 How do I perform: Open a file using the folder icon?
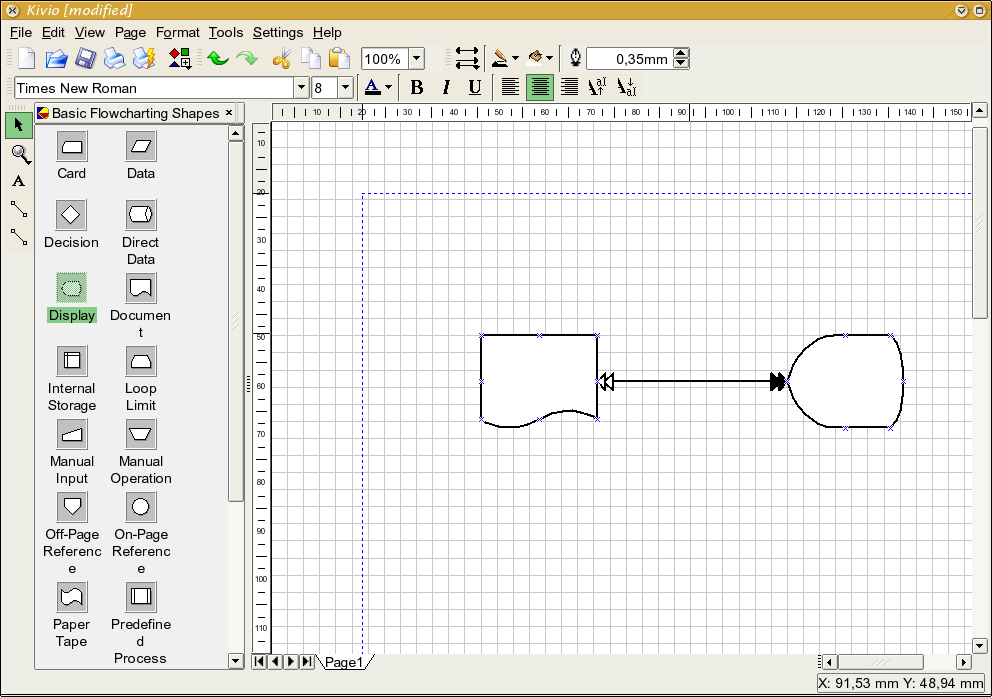[x=56, y=59]
